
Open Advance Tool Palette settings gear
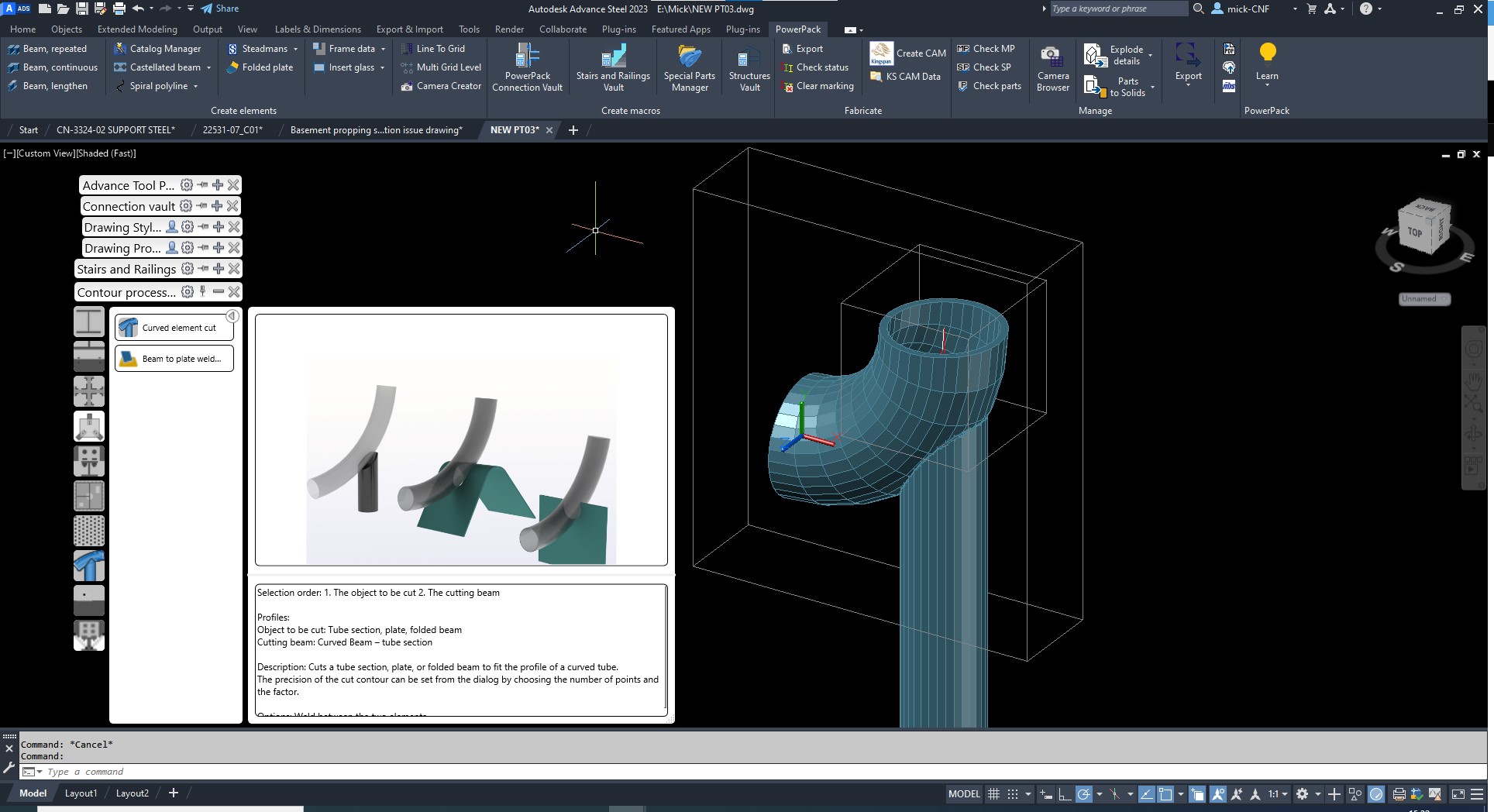[x=187, y=185]
